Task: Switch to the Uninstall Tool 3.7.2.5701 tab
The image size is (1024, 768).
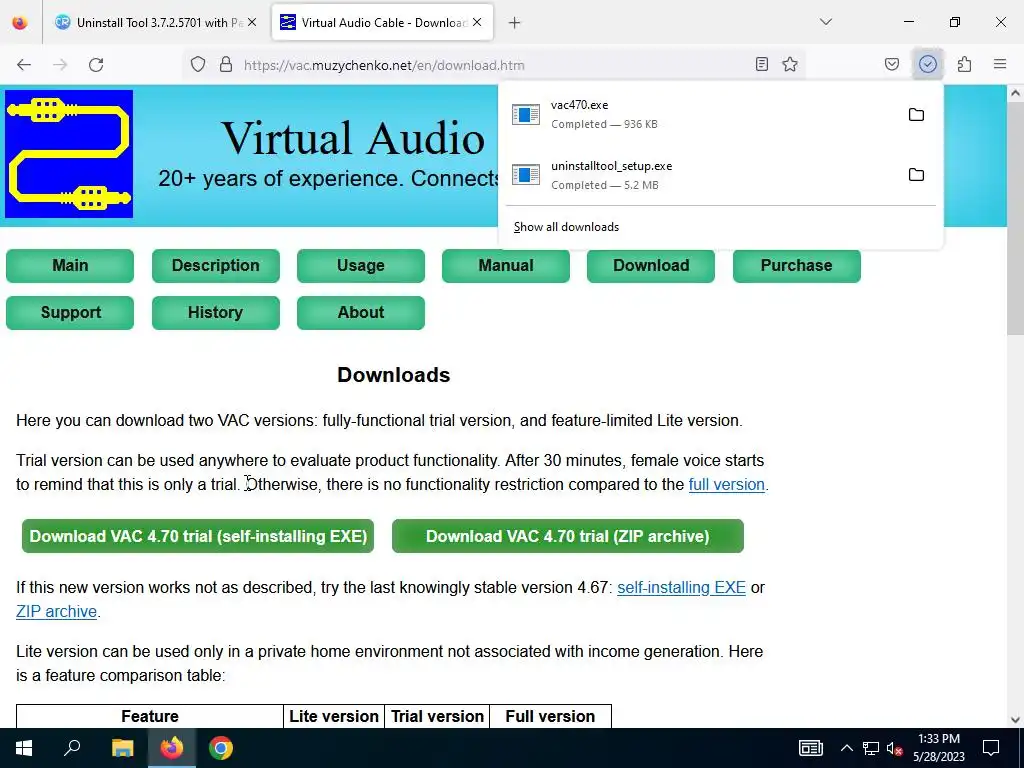Action: 155,23
